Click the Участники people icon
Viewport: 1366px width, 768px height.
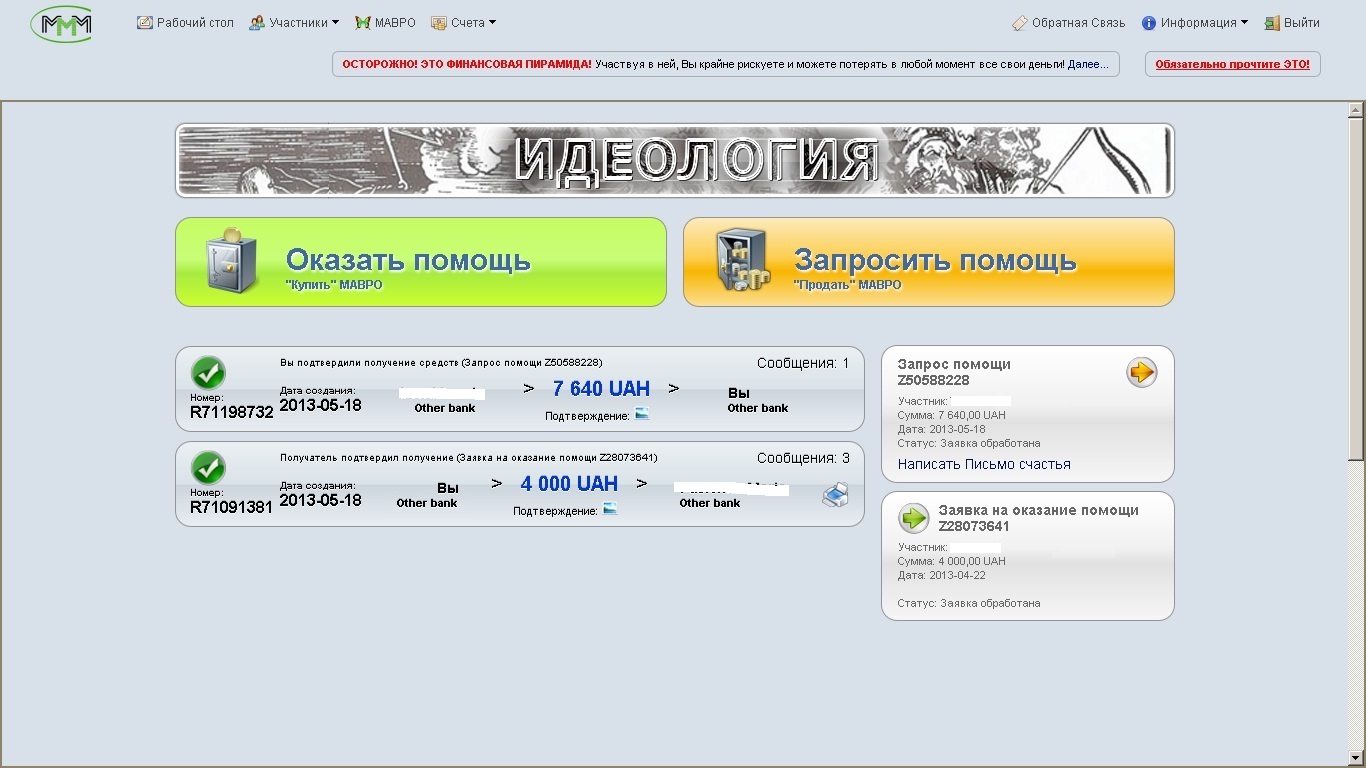pyautogui.click(x=257, y=23)
